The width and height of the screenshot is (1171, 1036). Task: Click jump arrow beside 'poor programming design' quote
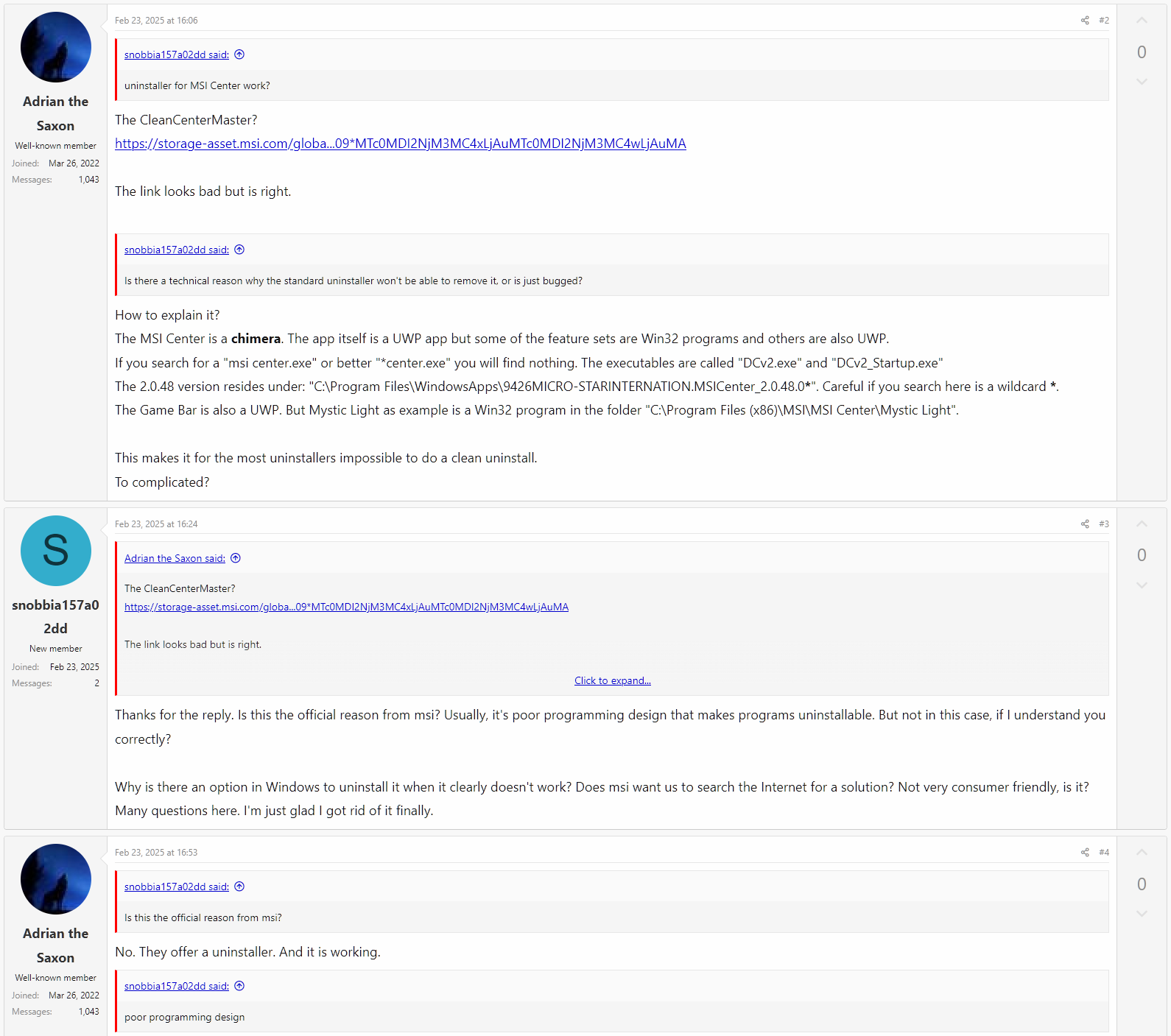click(x=239, y=986)
